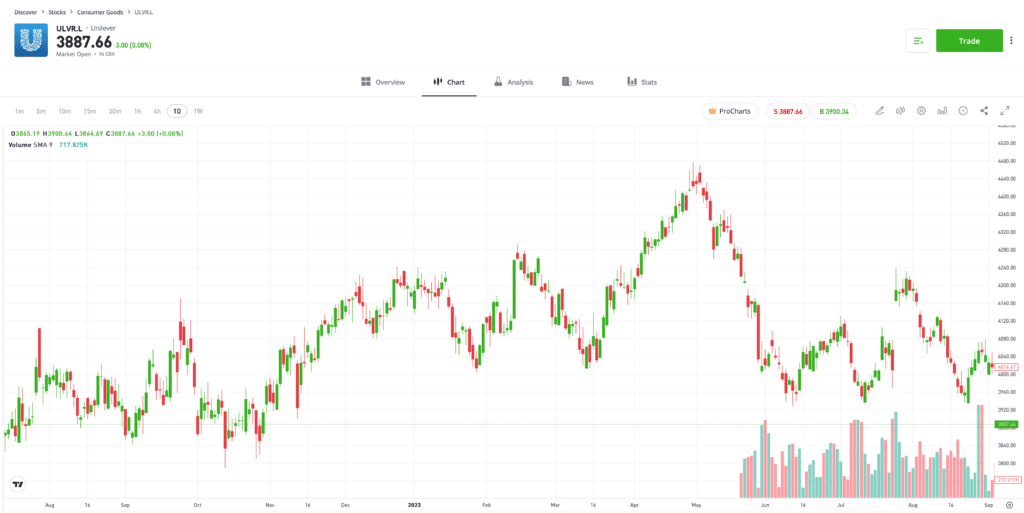Select the 1W timeframe
The height and width of the screenshot is (513, 1024).
click(x=198, y=111)
